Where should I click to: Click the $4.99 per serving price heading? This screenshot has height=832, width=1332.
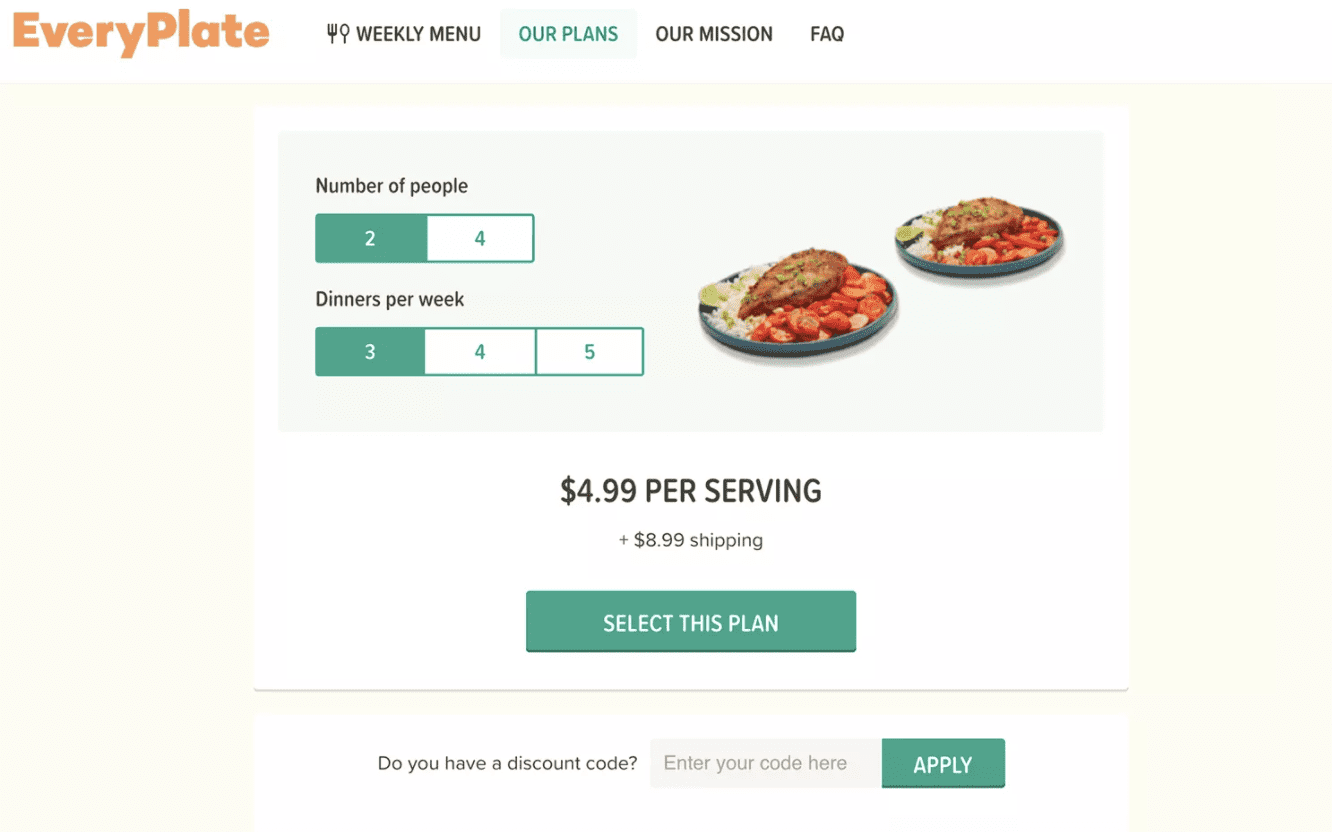point(691,491)
